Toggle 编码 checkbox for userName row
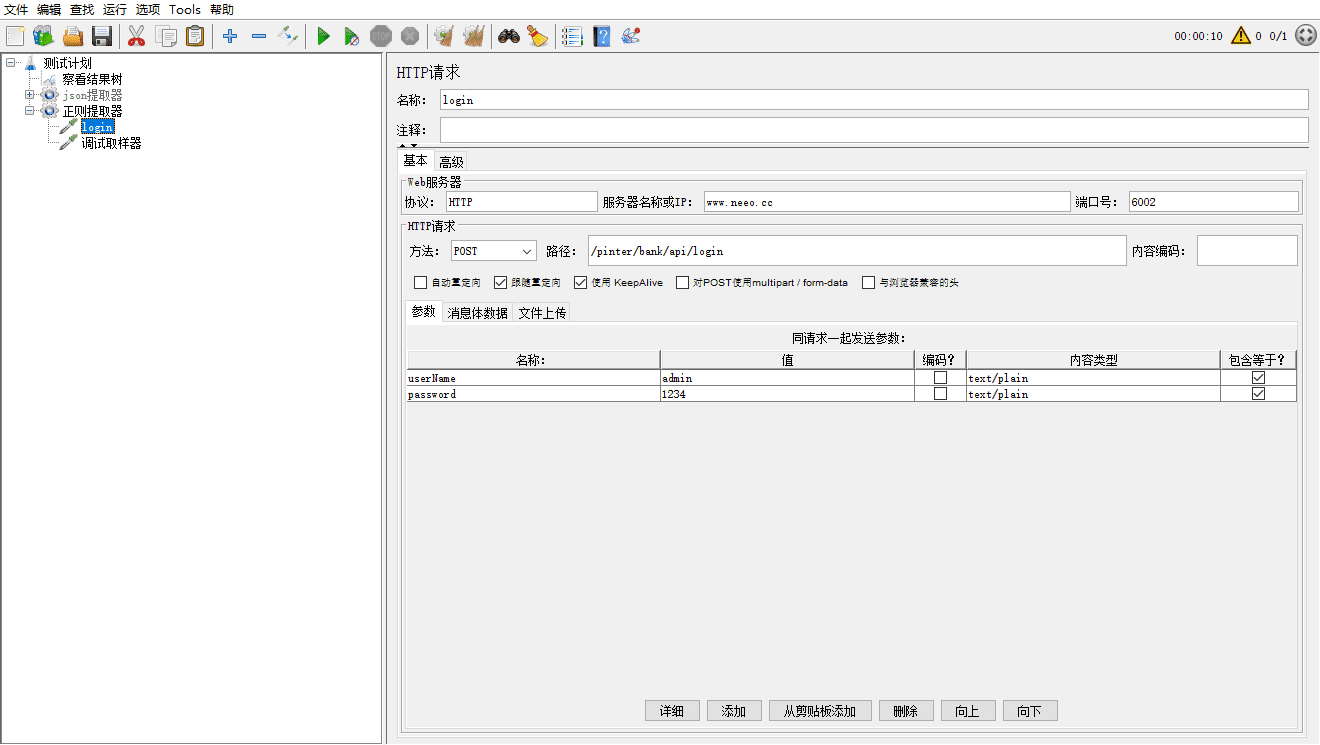 click(940, 378)
